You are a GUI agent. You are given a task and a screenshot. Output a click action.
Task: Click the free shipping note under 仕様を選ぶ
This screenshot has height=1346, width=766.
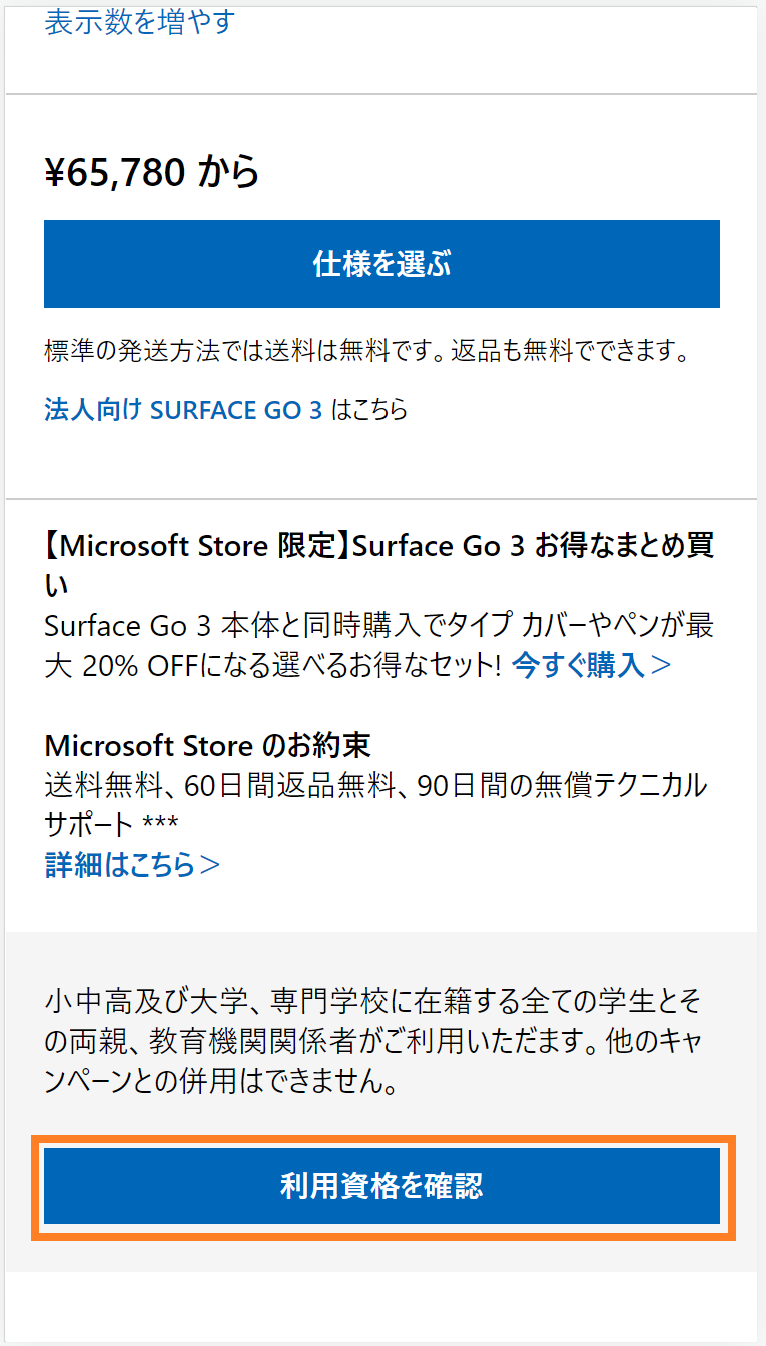click(367, 352)
